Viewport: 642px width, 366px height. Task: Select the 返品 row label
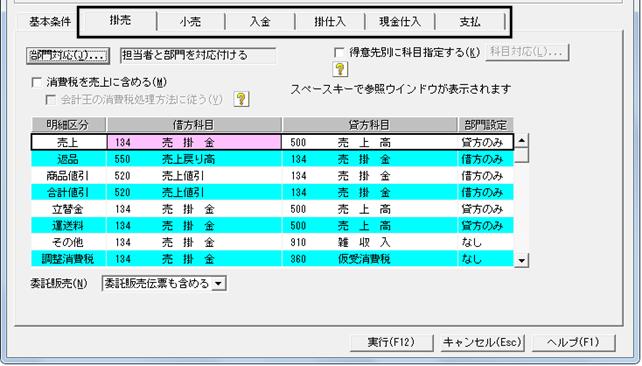tap(68, 159)
